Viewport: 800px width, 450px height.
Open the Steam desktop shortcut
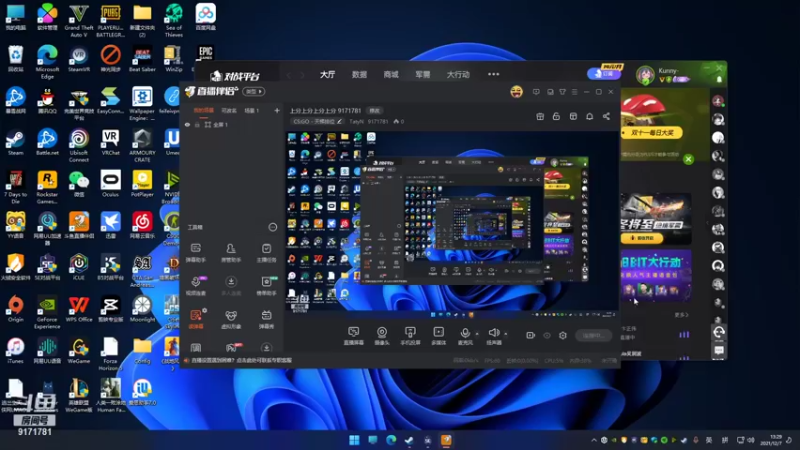coord(15,142)
